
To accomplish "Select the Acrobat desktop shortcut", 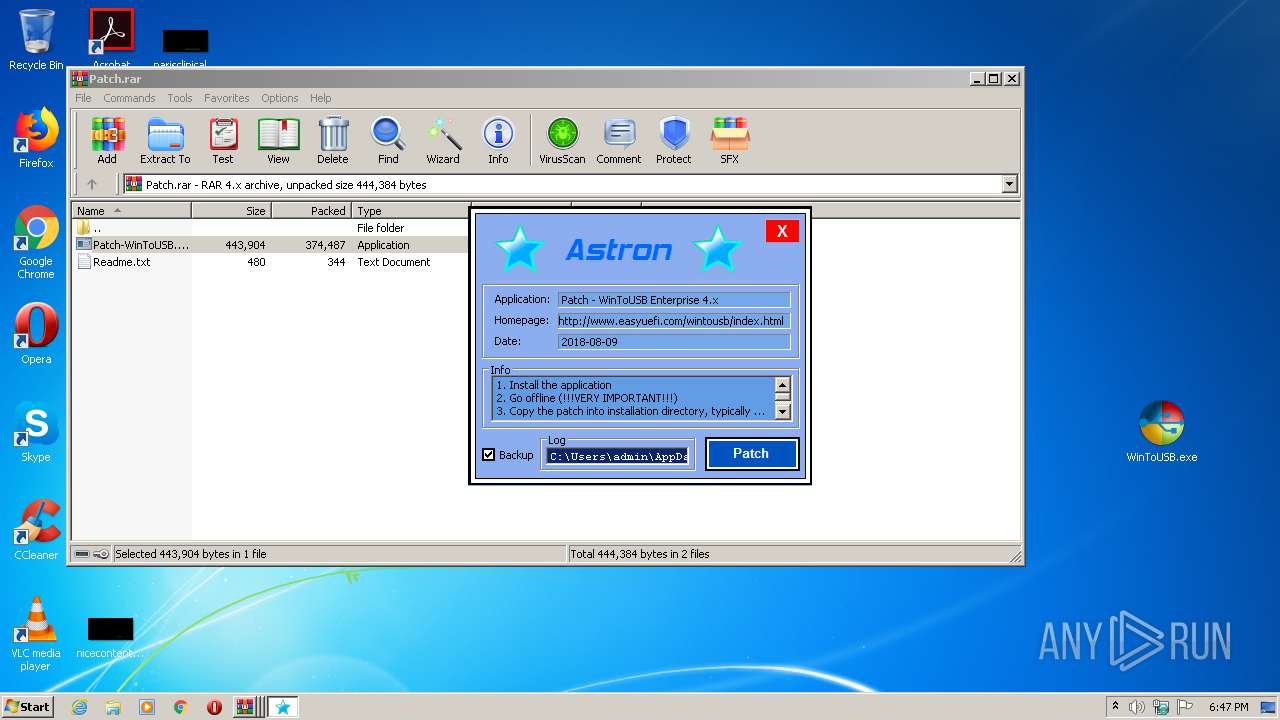I will (112, 38).
